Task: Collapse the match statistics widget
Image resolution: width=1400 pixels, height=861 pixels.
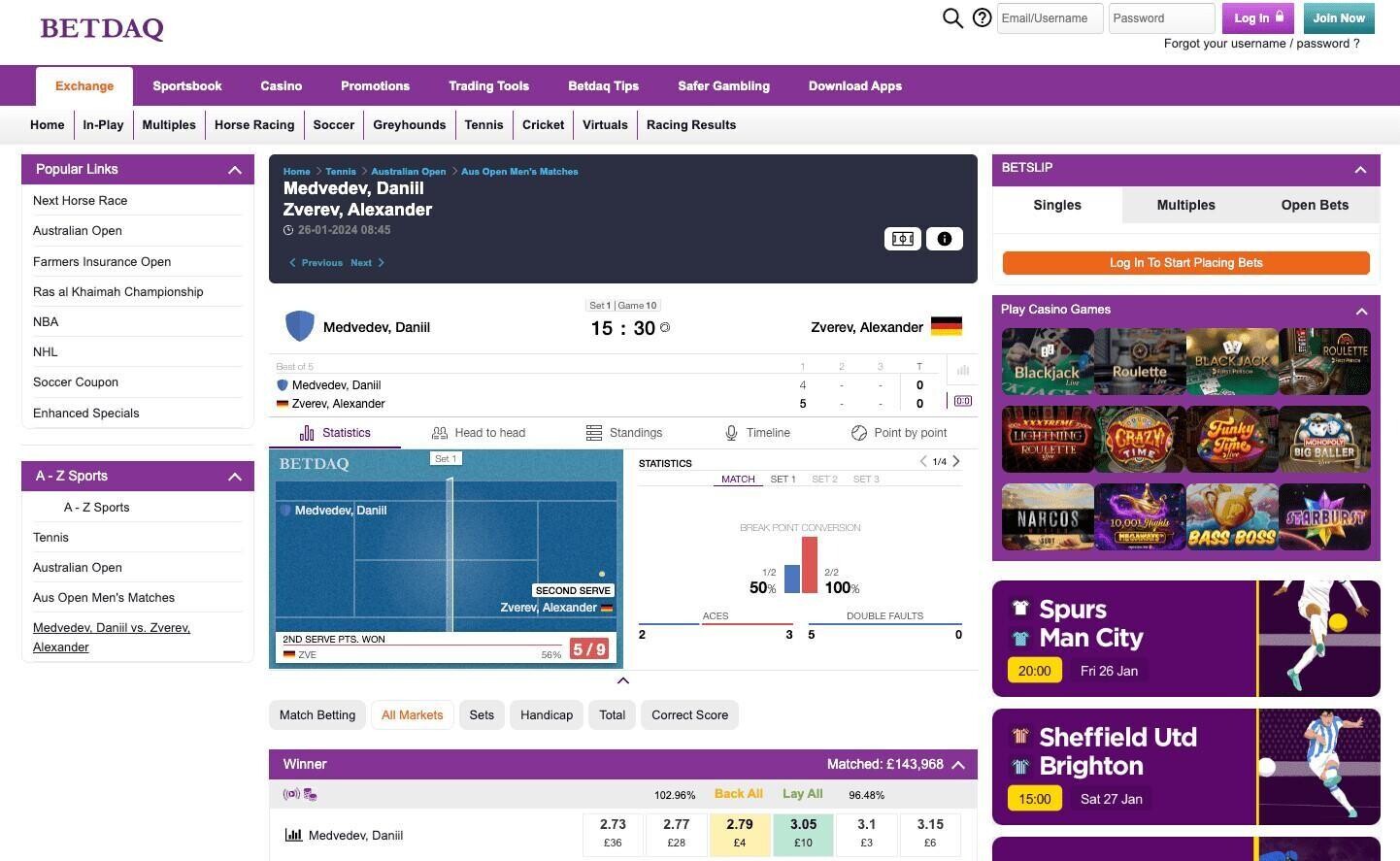Action: point(623,680)
